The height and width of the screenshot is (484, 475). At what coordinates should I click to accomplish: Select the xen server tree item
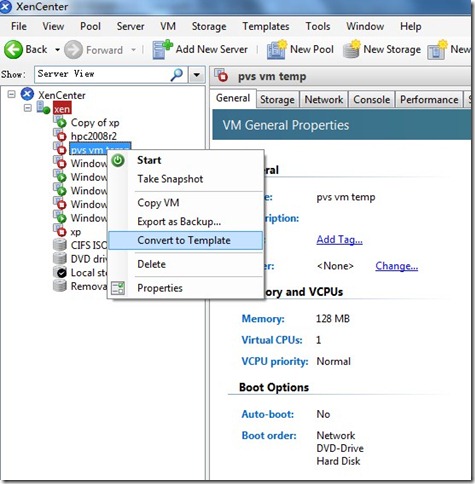pyautogui.click(x=62, y=109)
